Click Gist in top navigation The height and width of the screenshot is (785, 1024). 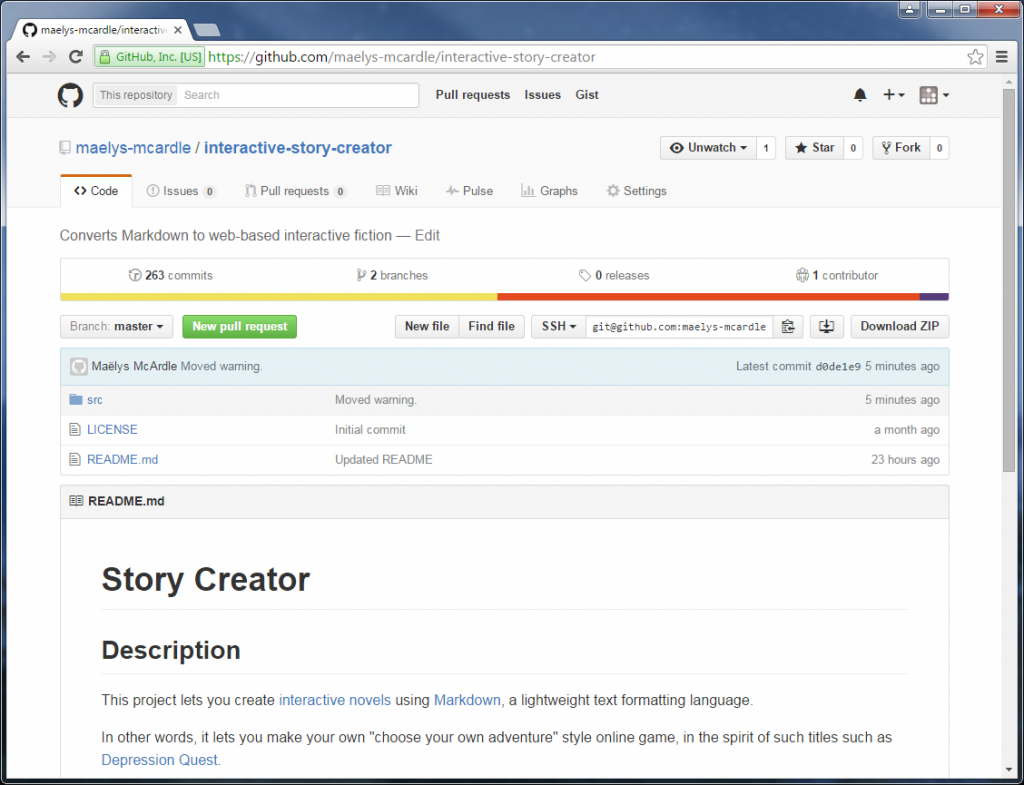pos(586,95)
